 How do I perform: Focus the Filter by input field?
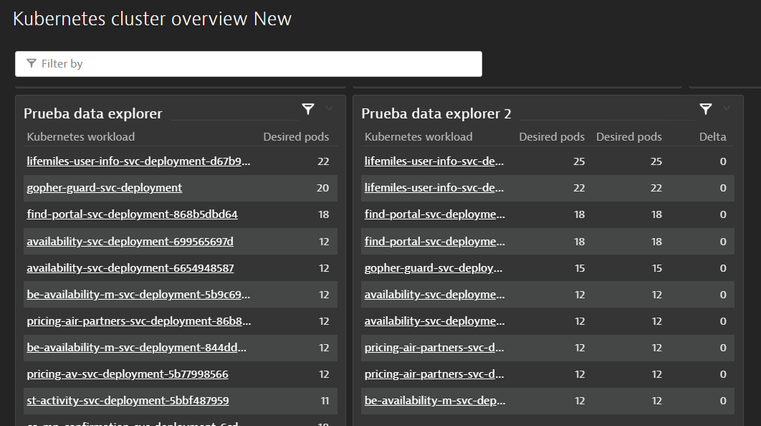(250, 64)
